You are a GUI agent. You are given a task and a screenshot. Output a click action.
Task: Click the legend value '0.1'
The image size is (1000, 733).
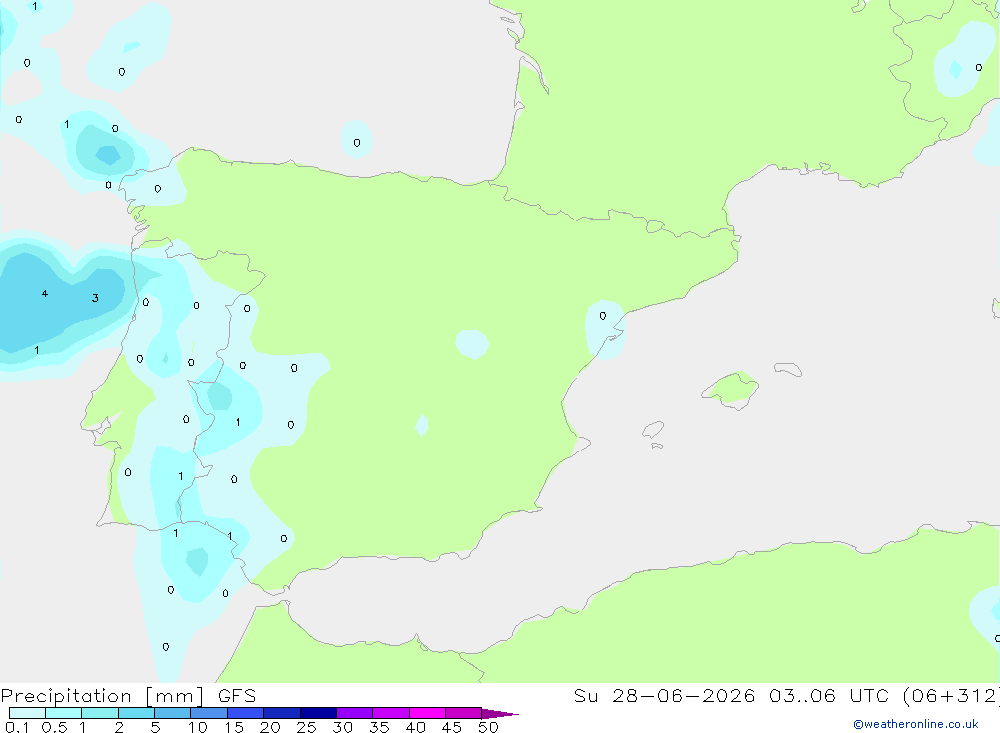[x=17, y=727]
